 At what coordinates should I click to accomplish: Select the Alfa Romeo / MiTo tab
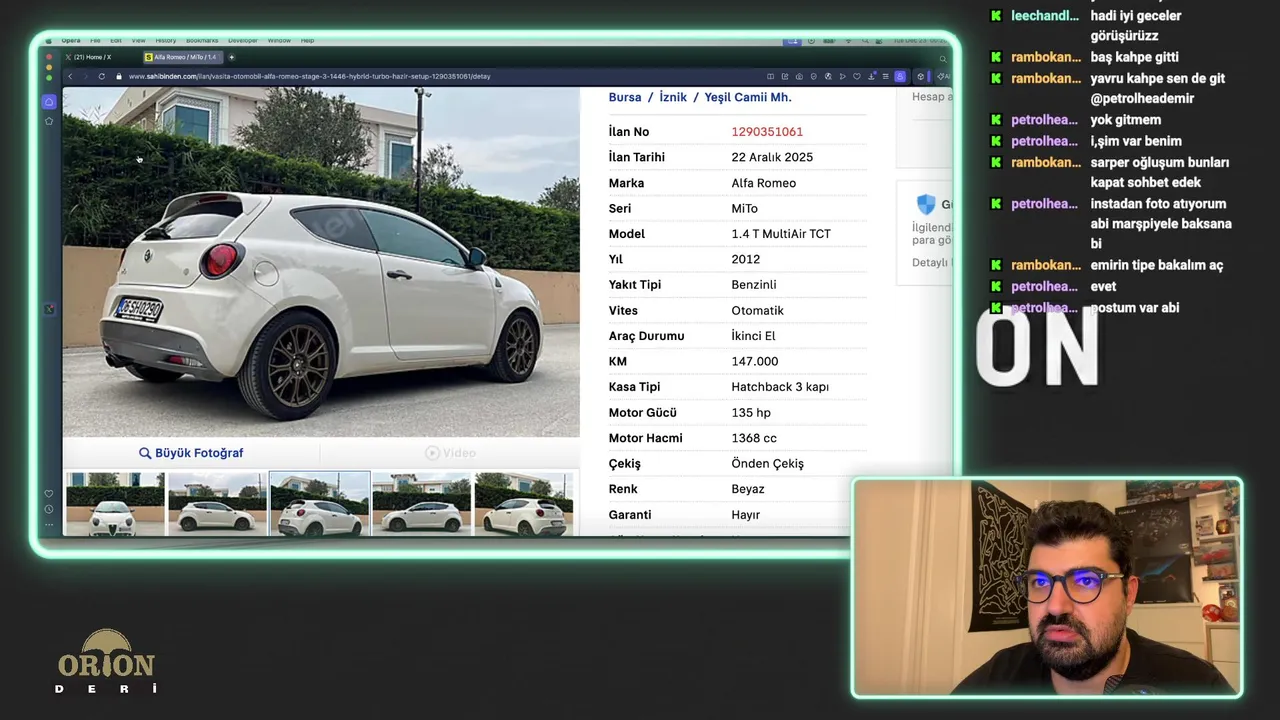(184, 57)
